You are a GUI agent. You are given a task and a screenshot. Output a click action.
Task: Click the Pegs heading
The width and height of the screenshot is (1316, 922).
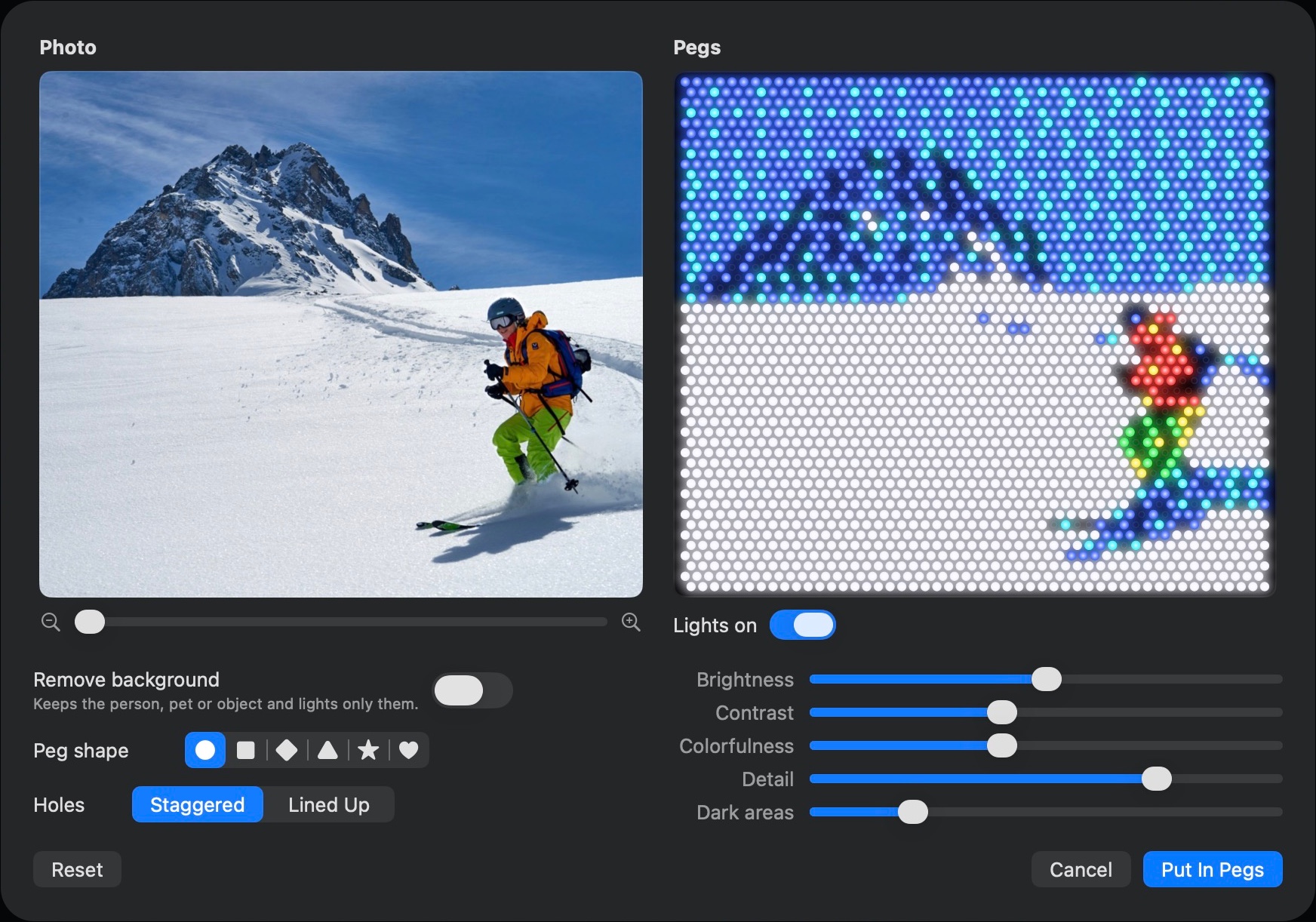[x=696, y=48]
